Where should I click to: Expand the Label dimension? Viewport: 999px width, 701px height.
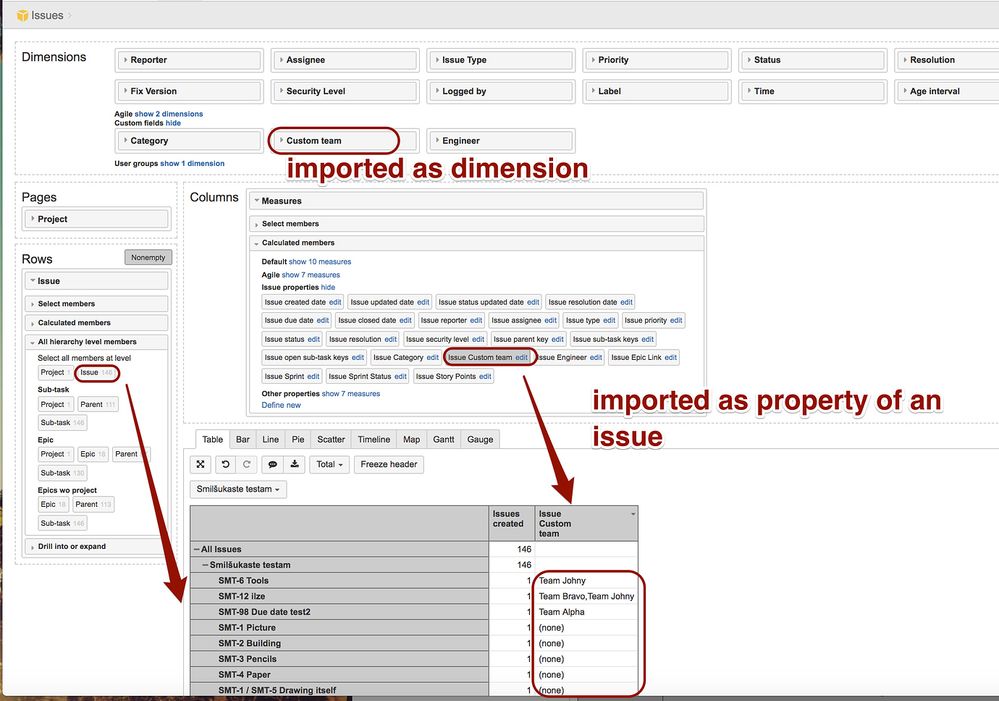point(657,91)
